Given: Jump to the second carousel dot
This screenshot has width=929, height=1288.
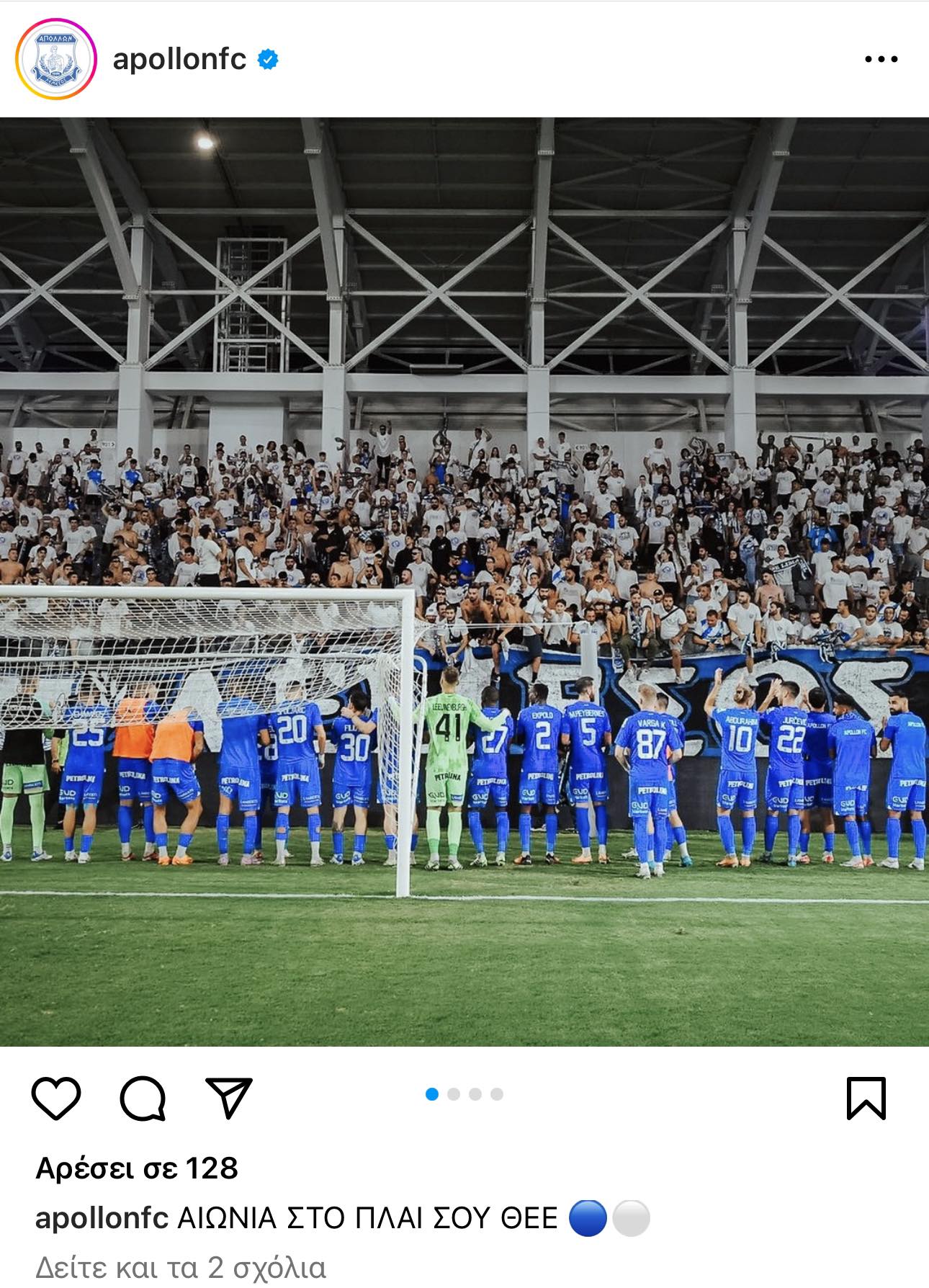Looking at the screenshot, I should click(x=454, y=1094).
